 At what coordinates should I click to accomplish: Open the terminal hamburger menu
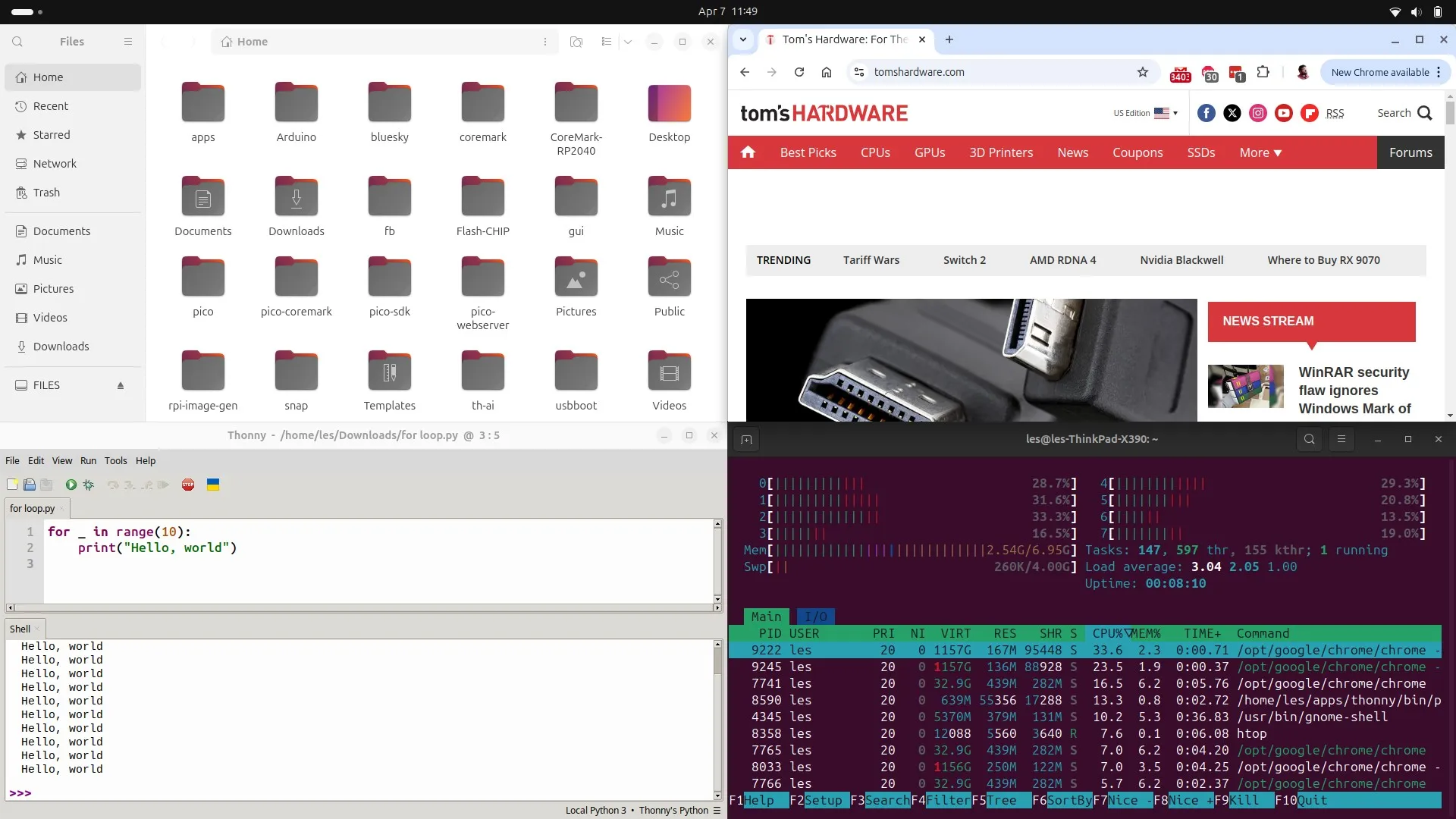[x=1341, y=439]
